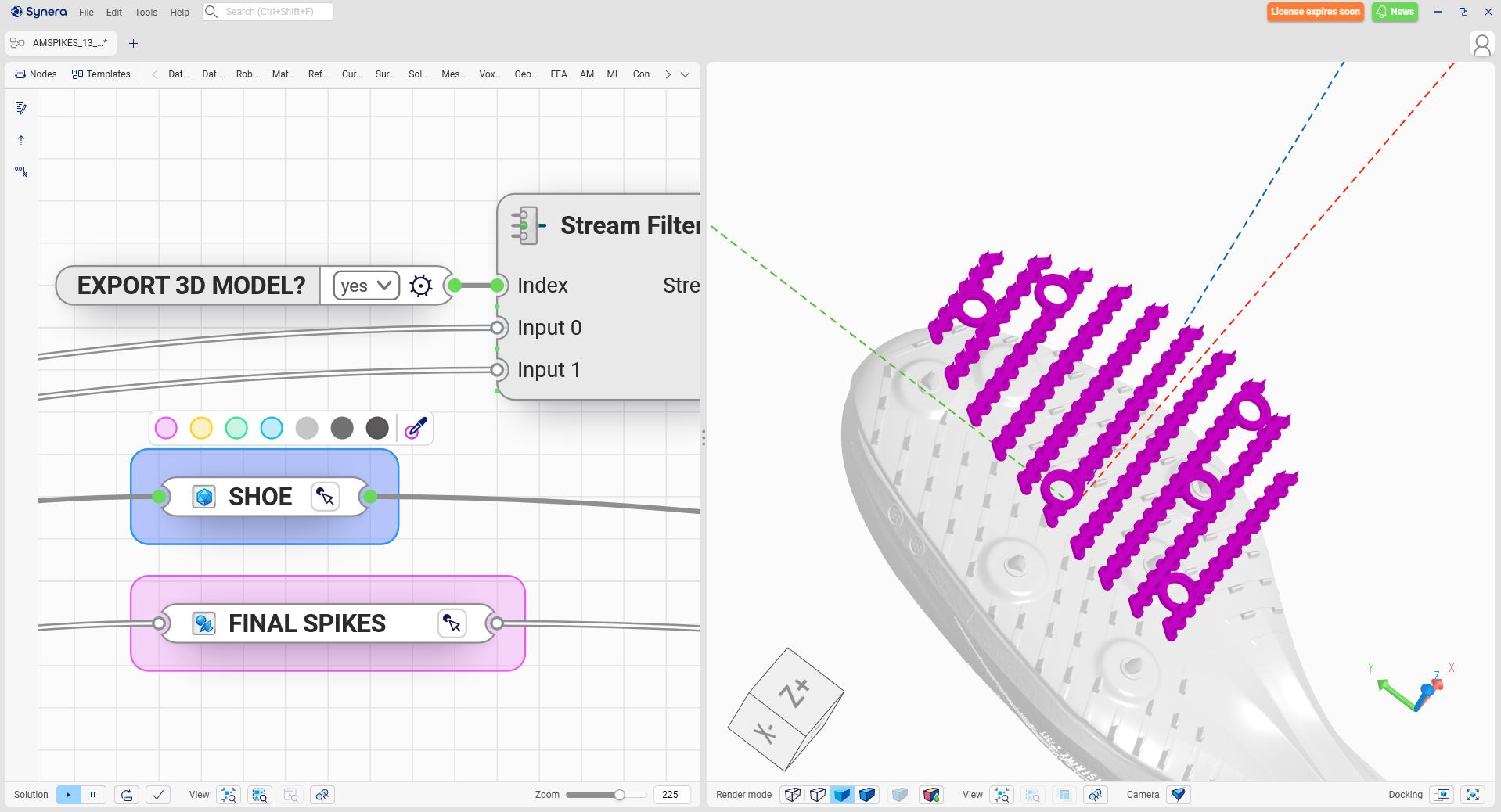Click the selection cursor icon on SHOE node
Viewport: 1501px width, 812px height.
pos(325,497)
